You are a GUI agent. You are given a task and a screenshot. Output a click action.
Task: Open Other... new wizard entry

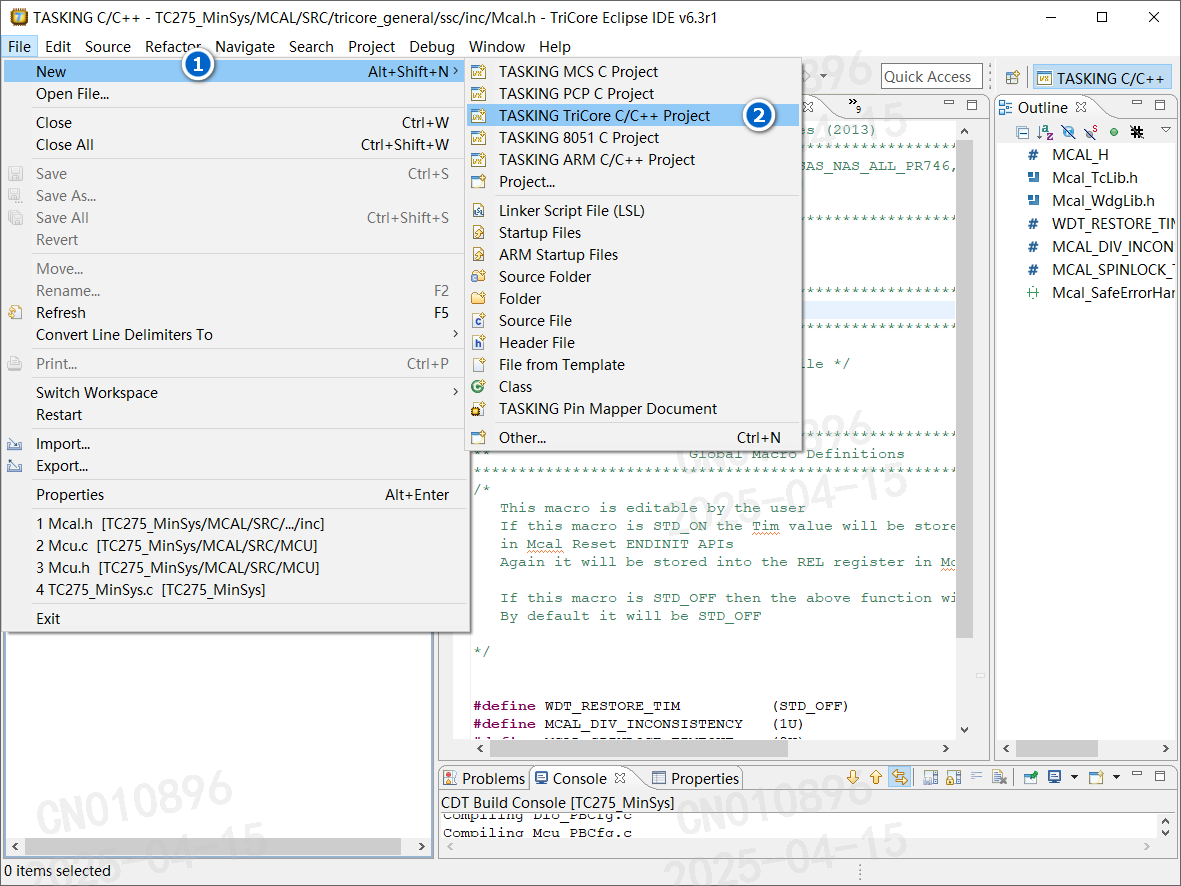tap(632, 437)
